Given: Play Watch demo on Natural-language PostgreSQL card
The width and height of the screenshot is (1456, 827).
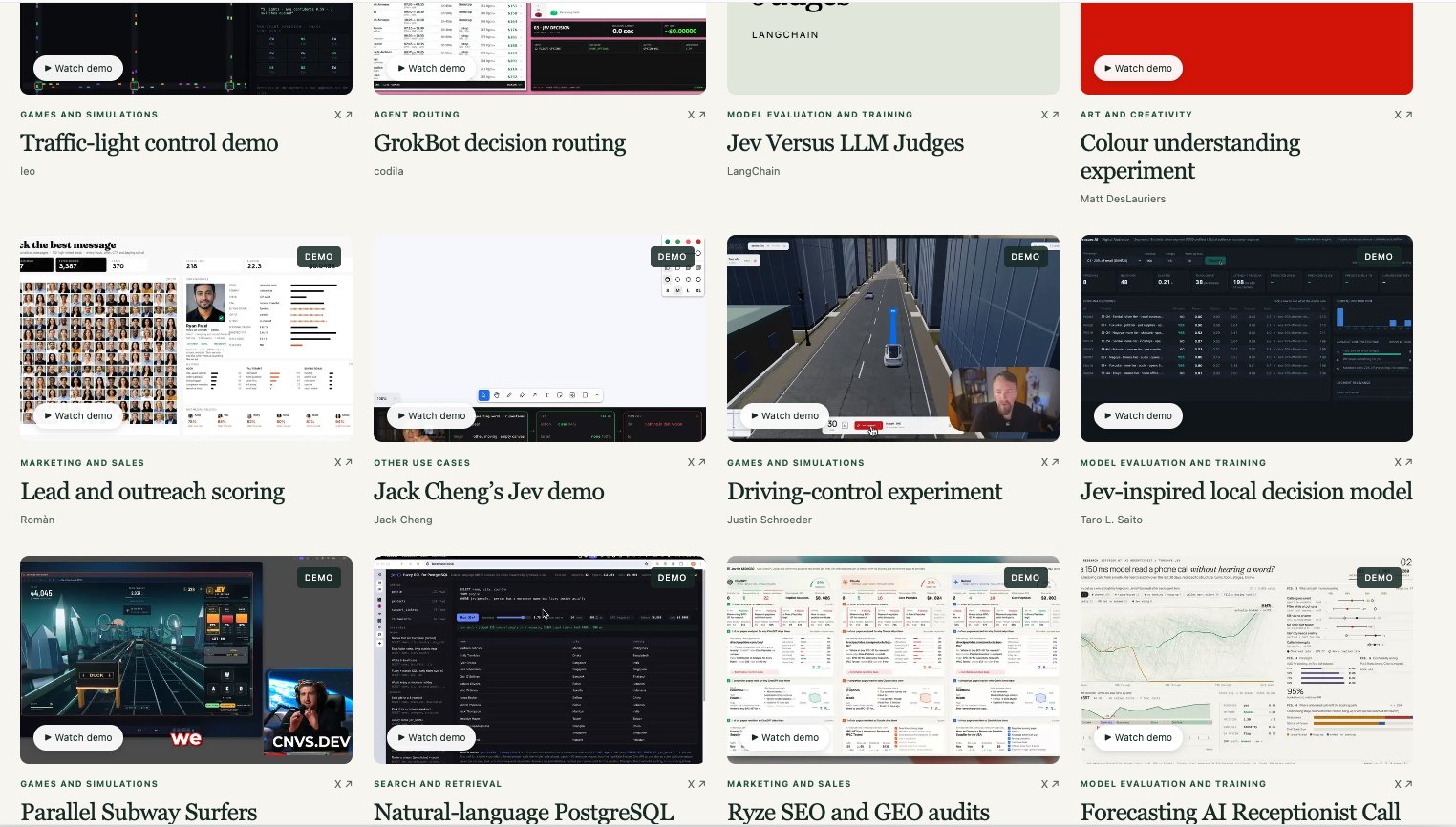Looking at the screenshot, I should click(x=432, y=737).
